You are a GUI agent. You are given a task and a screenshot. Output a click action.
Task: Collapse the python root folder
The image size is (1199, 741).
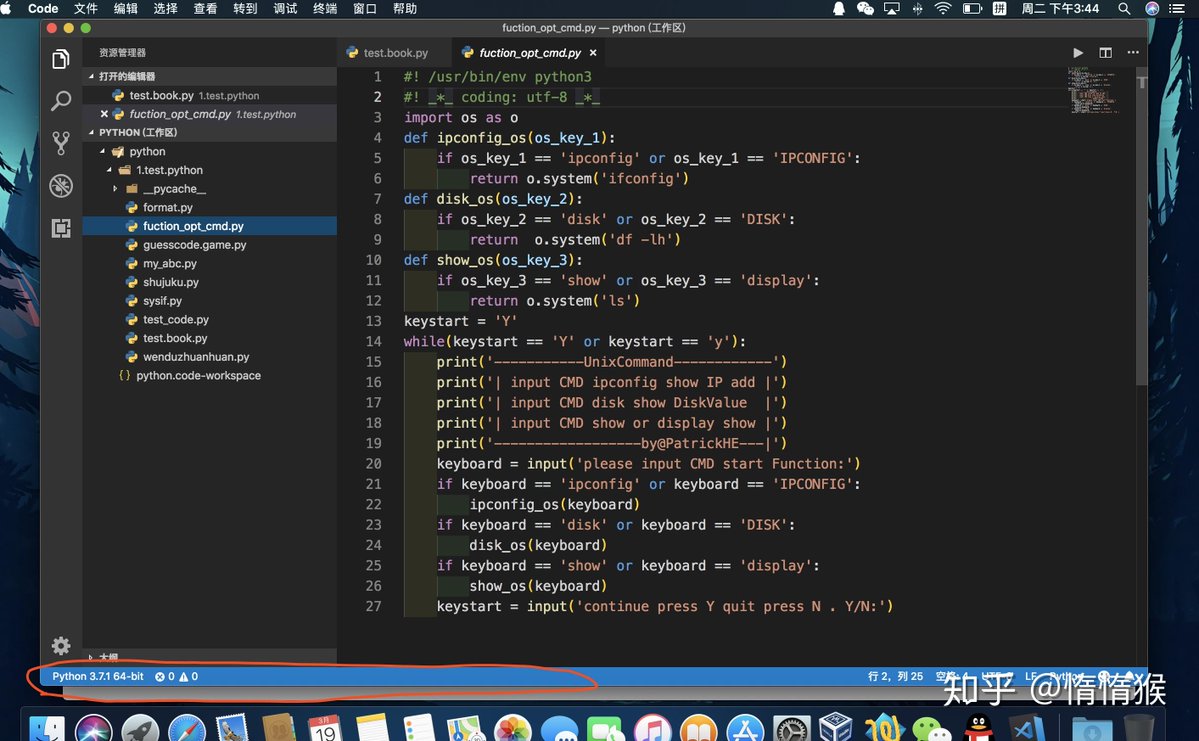tap(102, 151)
